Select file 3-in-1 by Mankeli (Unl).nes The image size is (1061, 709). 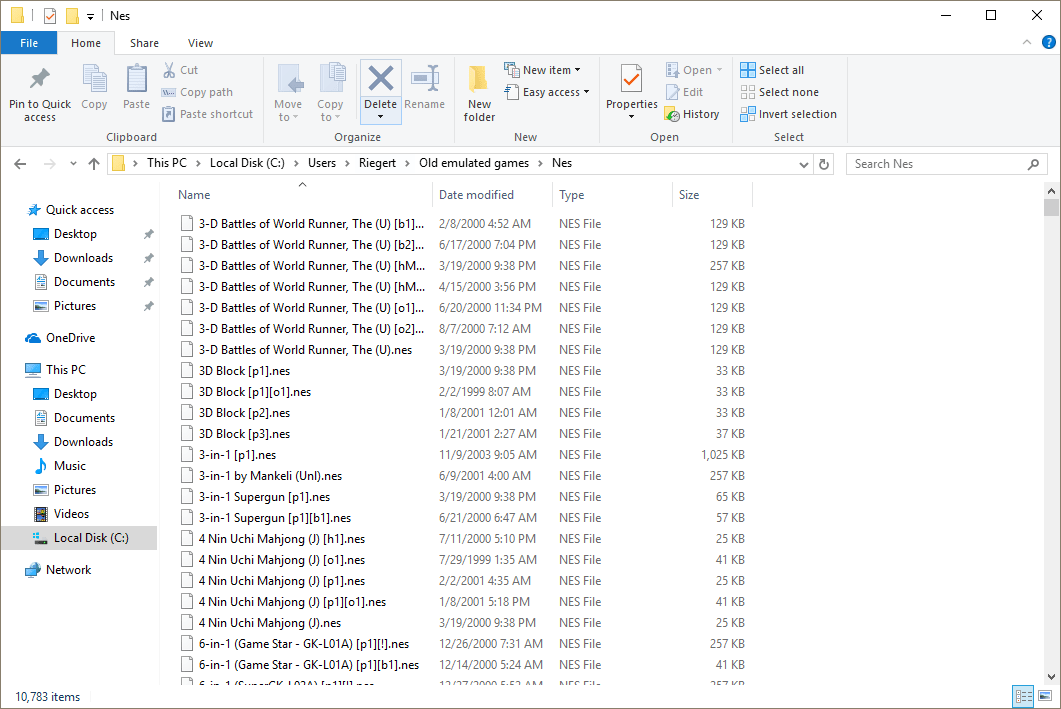pyautogui.click(x=270, y=476)
